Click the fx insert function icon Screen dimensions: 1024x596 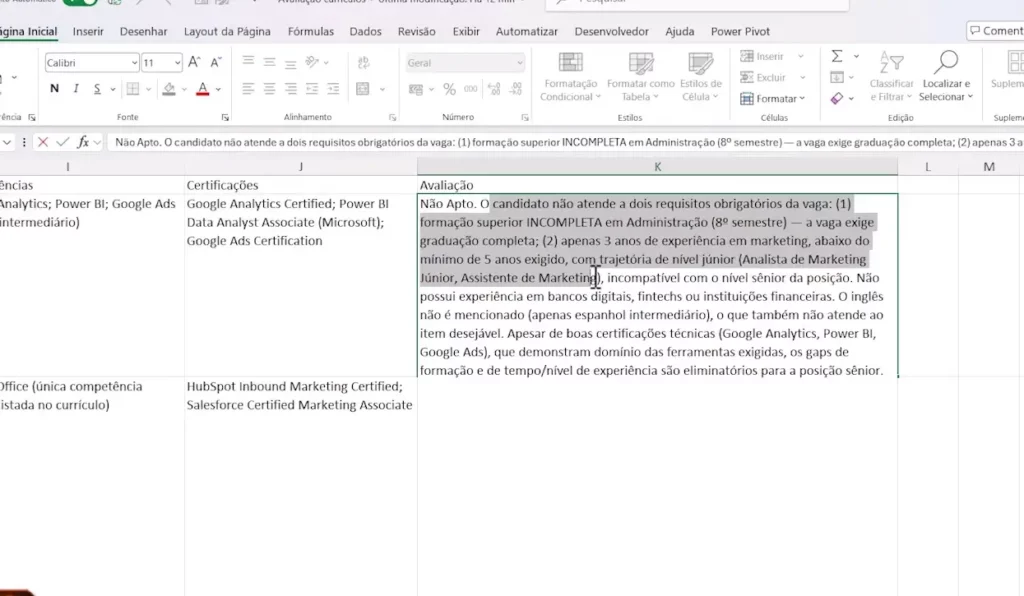tap(83, 142)
